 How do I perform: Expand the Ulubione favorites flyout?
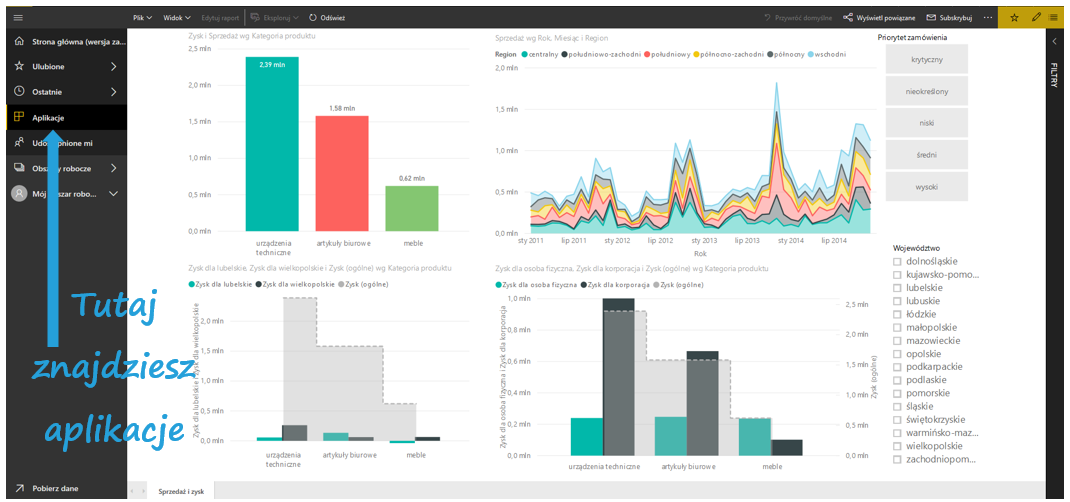click(x=113, y=67)
